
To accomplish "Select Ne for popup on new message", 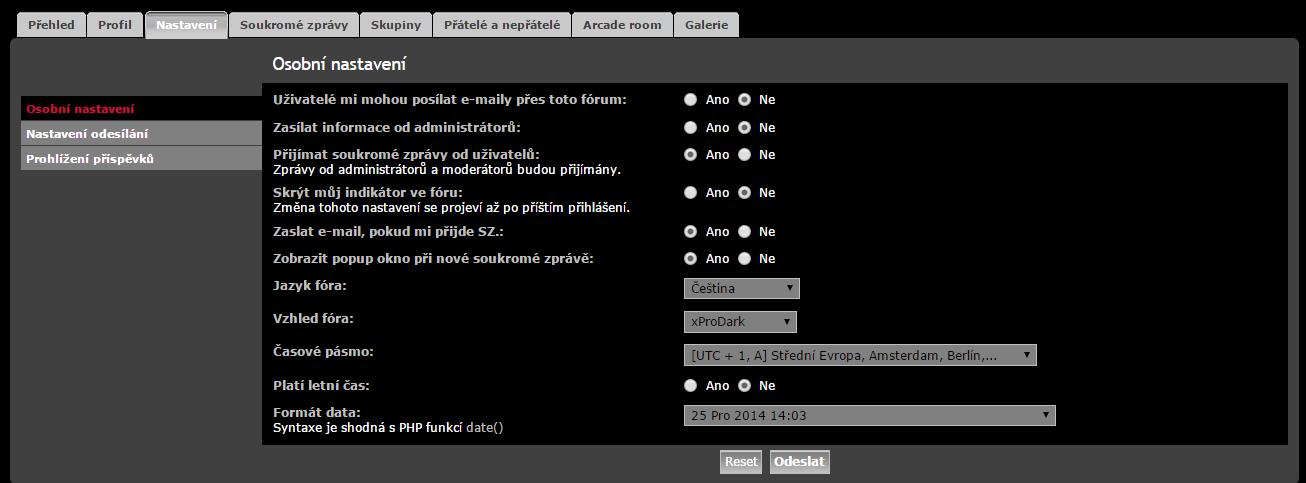I will pos(744,259).
